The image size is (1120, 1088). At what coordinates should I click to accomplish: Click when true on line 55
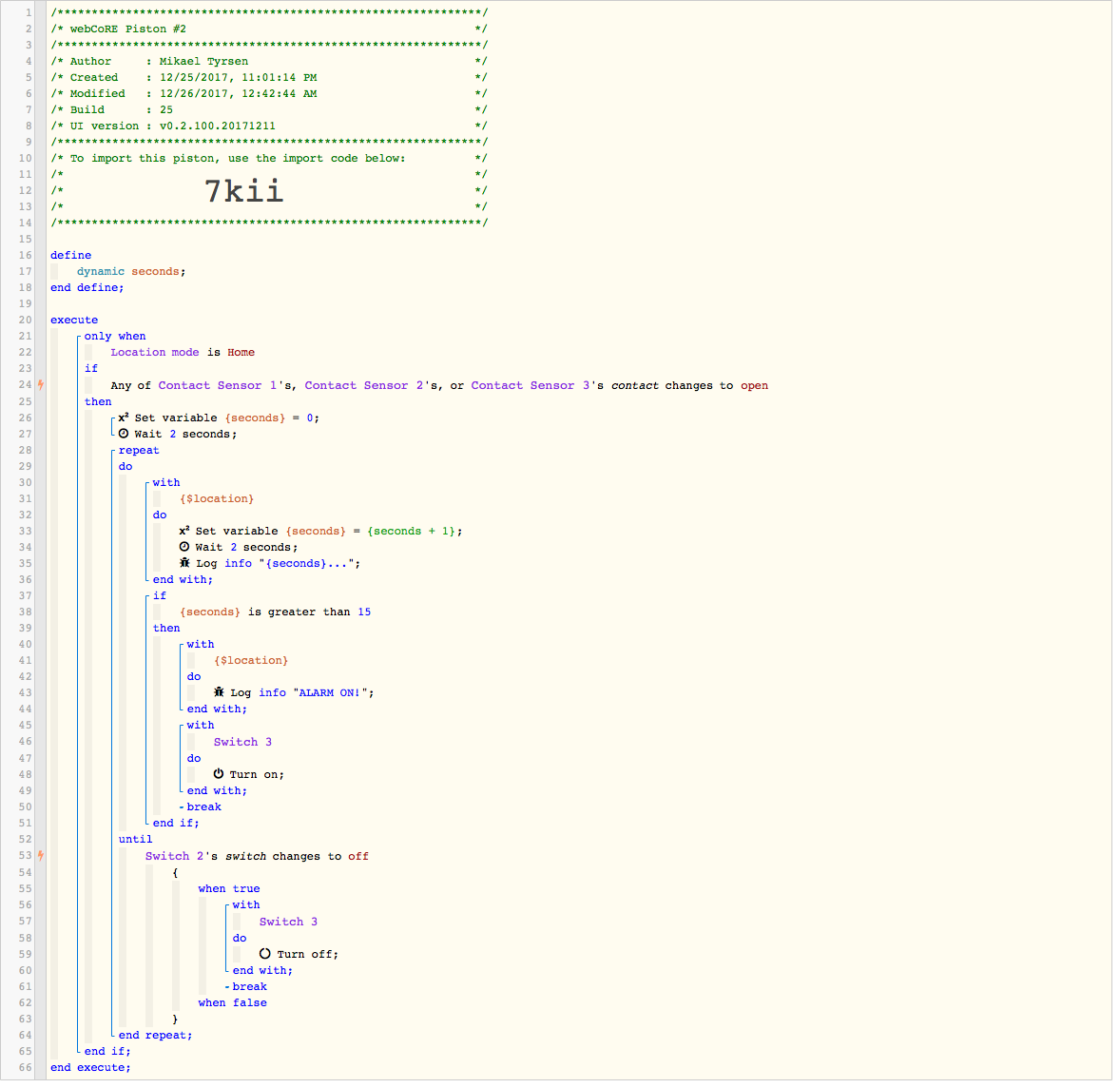tap(229, 888)
